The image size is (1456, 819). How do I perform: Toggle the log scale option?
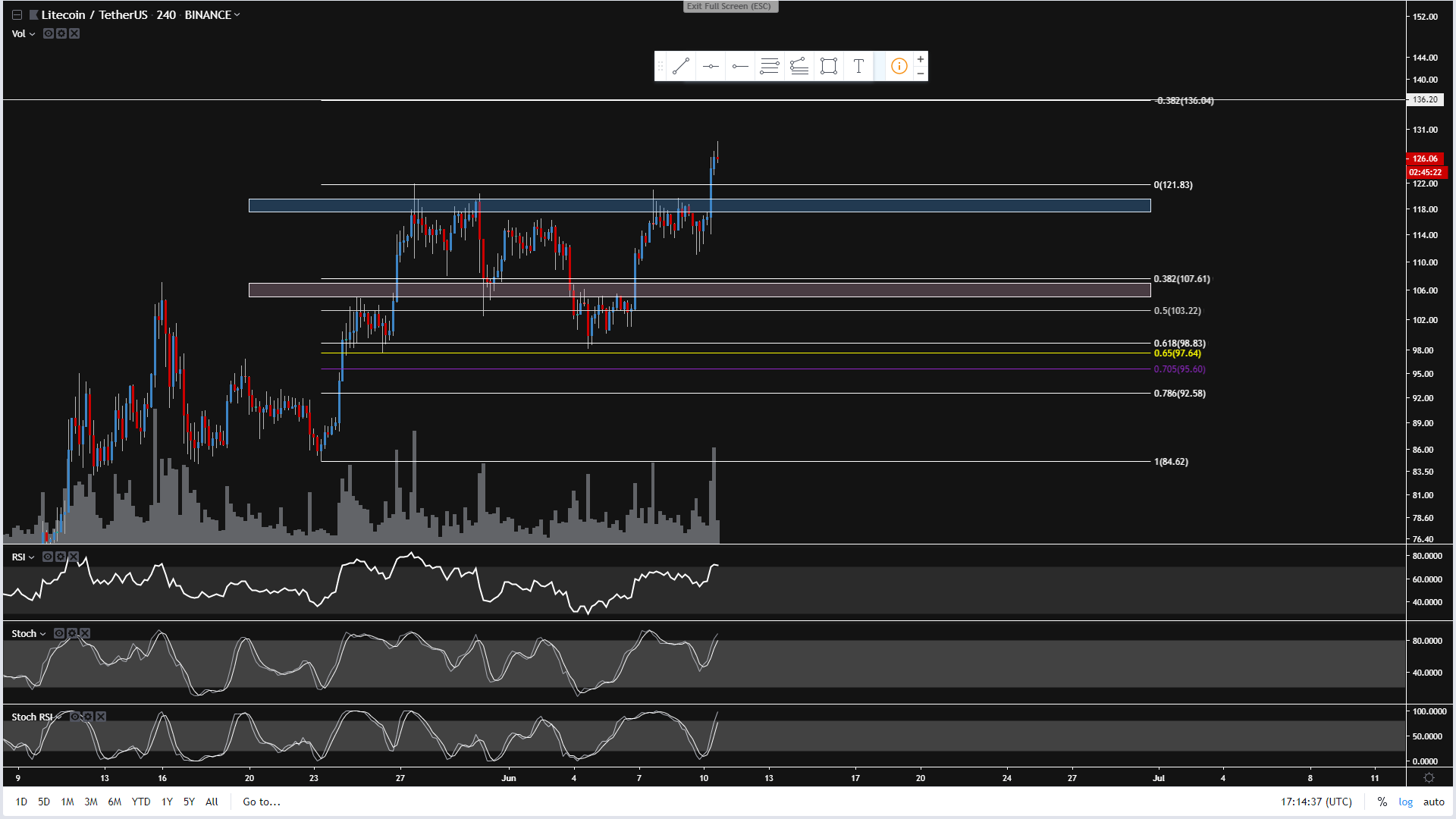1405,802
